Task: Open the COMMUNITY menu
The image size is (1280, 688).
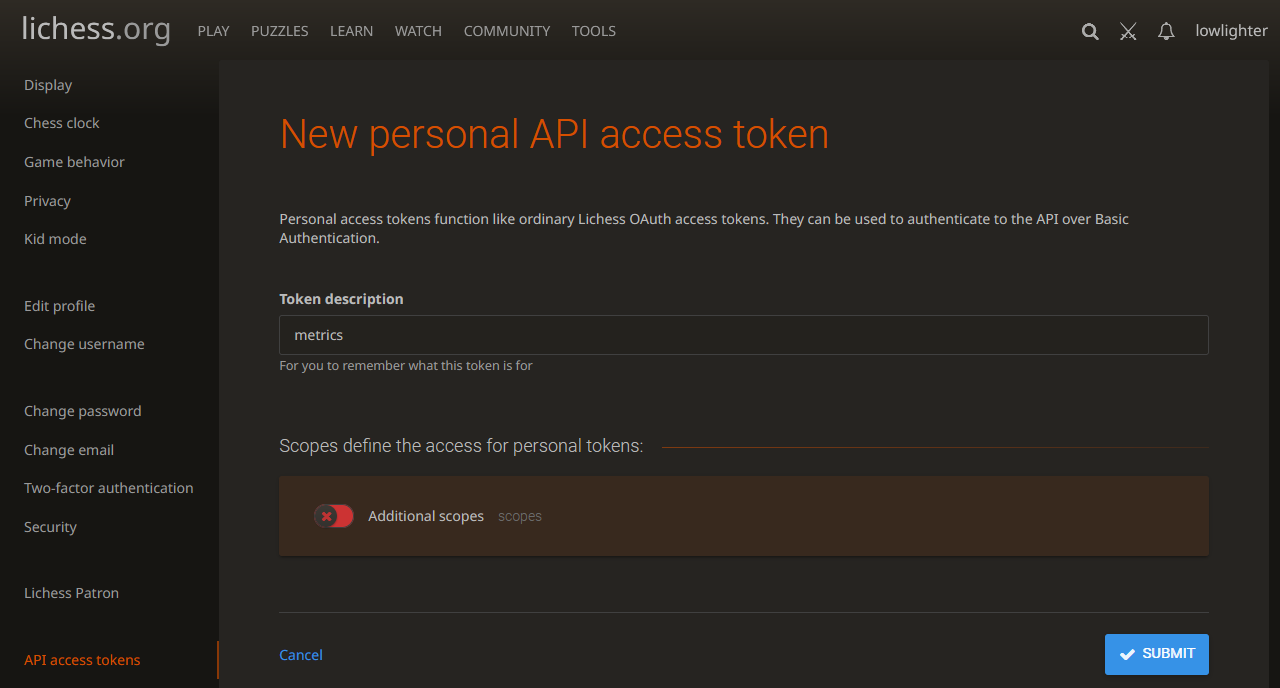Action: click(507, 31)
